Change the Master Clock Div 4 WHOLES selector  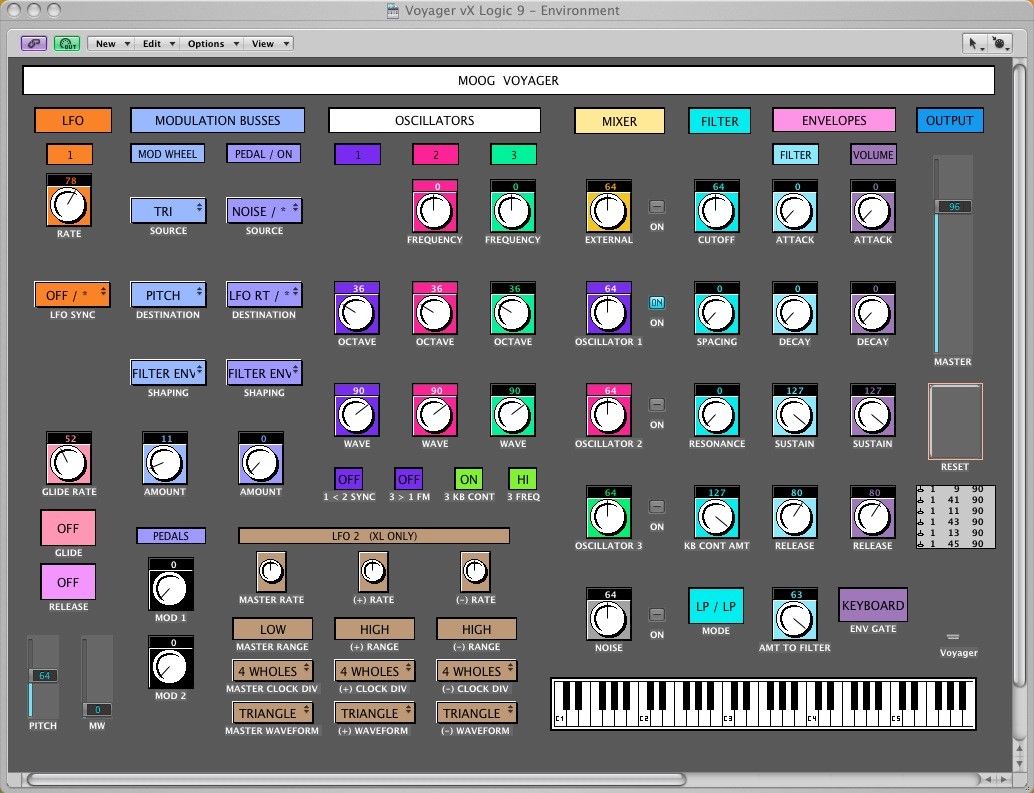click(x=272, y=671)
